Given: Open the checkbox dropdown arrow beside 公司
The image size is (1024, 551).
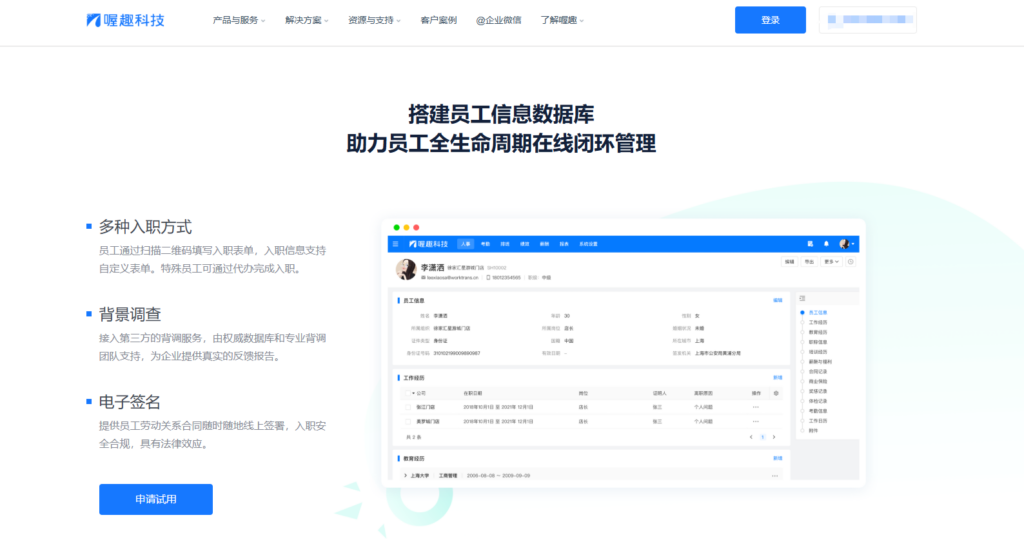Looking at the screenshot, I should coord(413,394).
